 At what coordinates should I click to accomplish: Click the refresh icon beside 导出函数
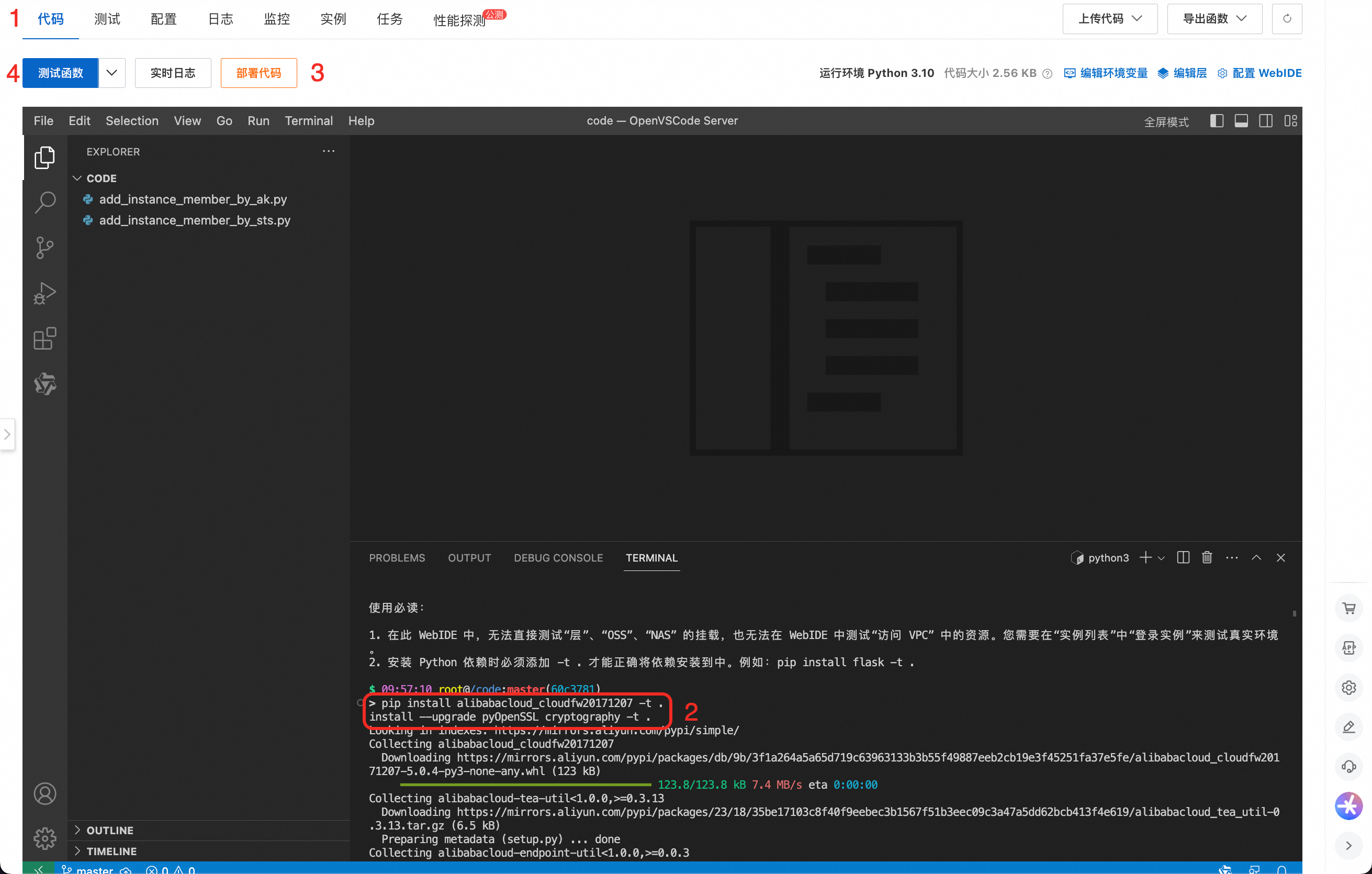tap(1287, 19)
